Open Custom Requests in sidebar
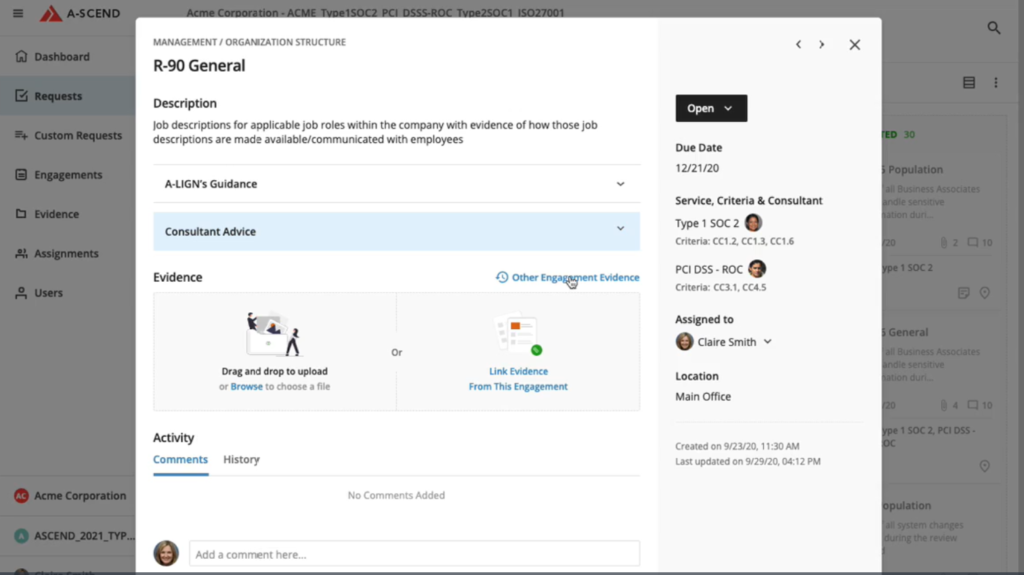The width and height of the screenshot is (1024, 575). (68, 135)
